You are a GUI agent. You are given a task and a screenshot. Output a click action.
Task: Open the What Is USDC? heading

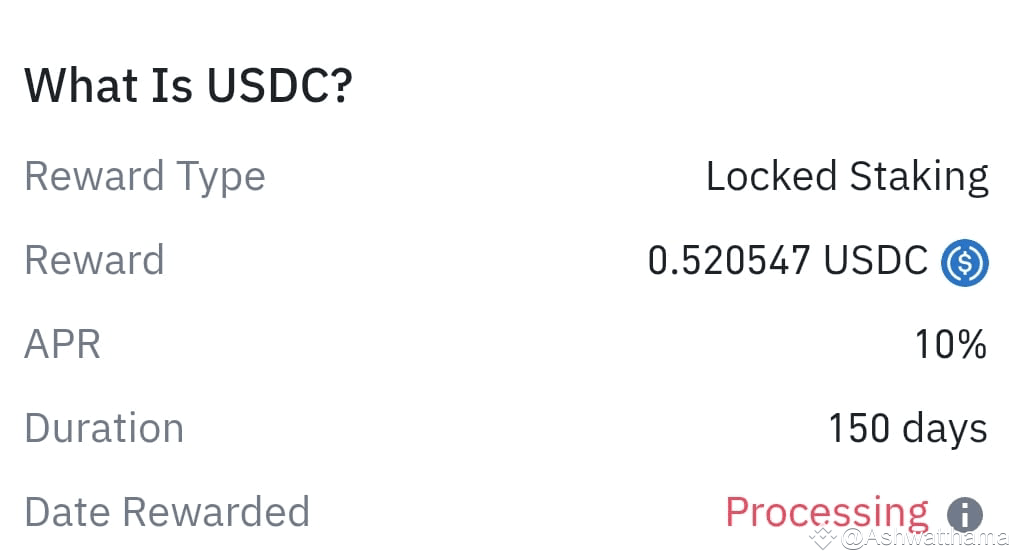188,85
